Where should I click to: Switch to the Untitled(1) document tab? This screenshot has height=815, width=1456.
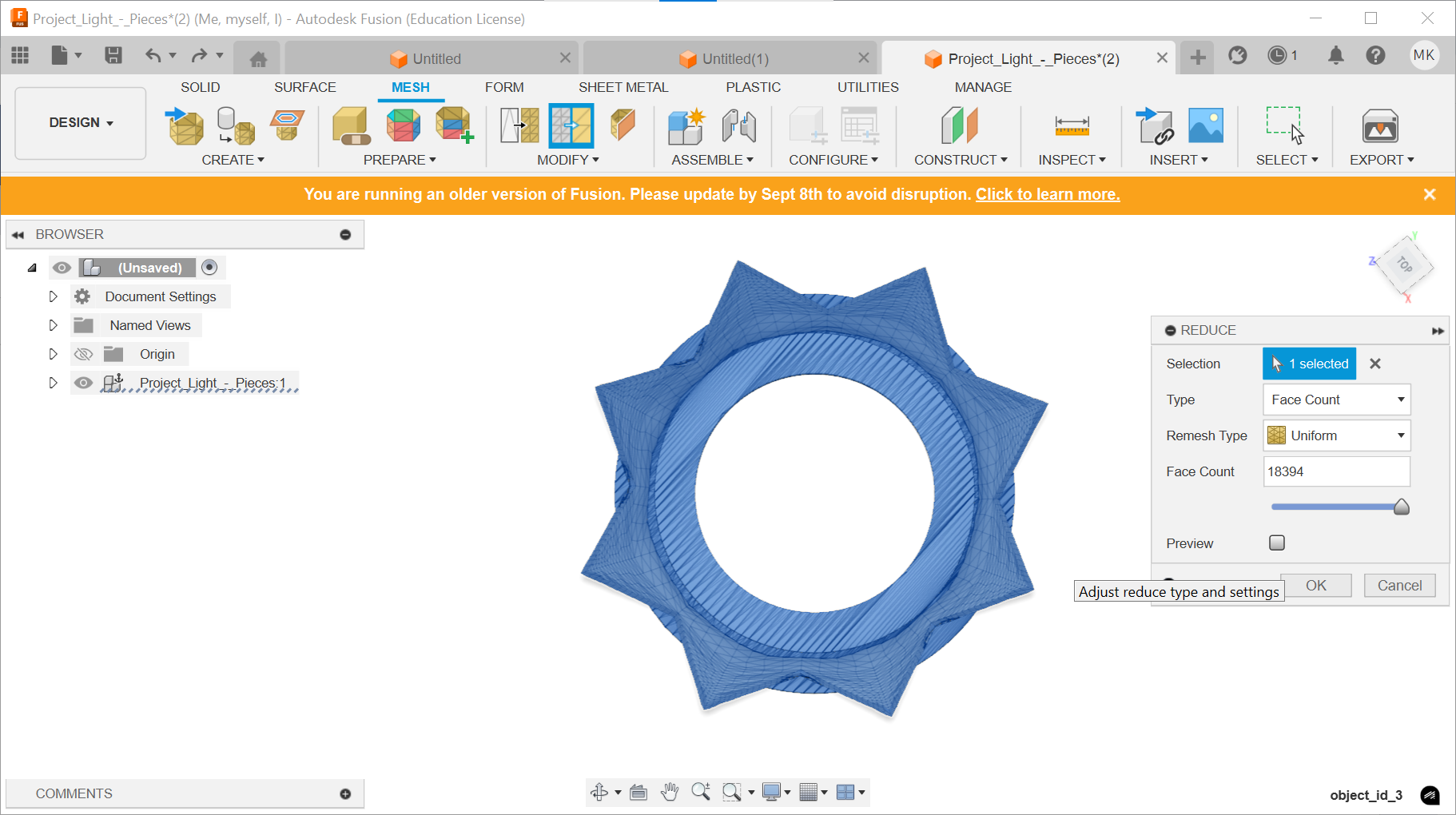(735, 58)
